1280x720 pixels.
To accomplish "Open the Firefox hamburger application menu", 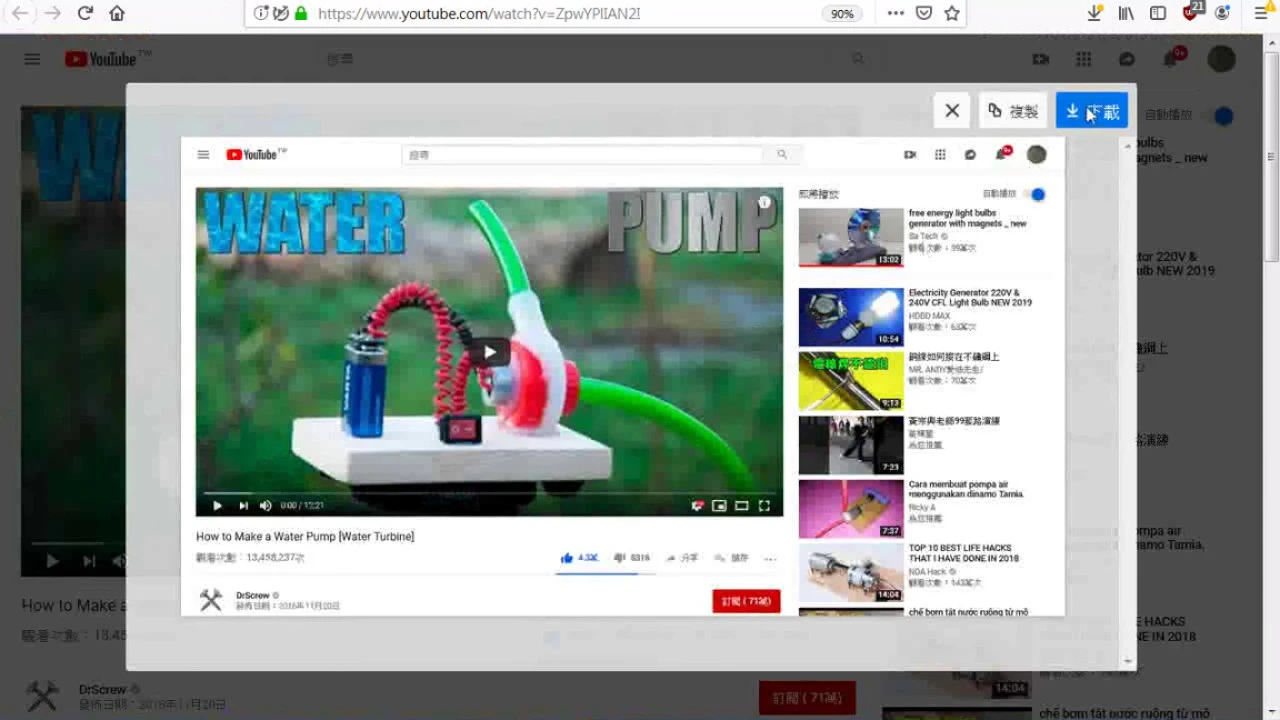I will tap(1261, 13).
